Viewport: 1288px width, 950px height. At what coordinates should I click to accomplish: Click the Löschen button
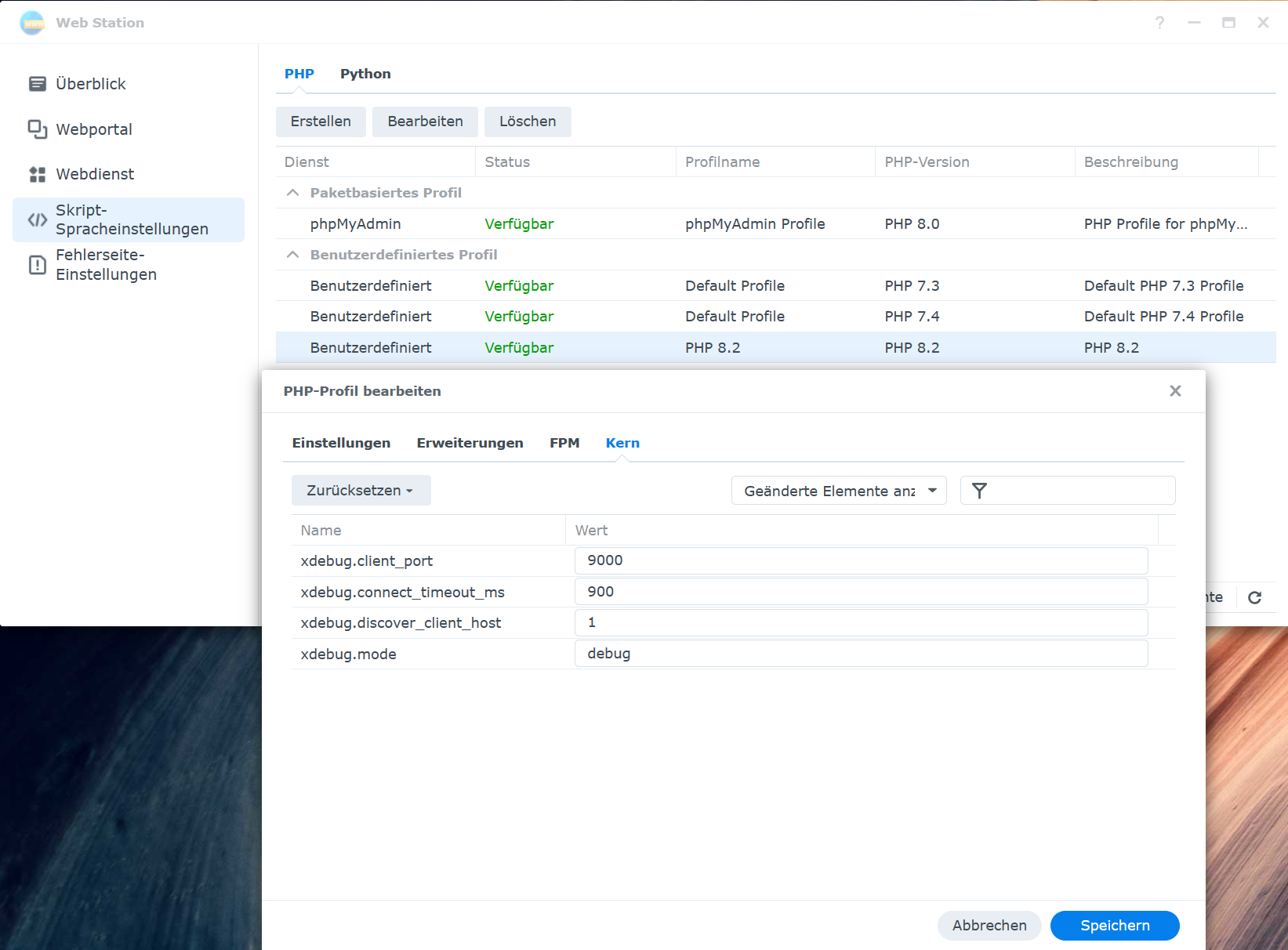point(528,121)
